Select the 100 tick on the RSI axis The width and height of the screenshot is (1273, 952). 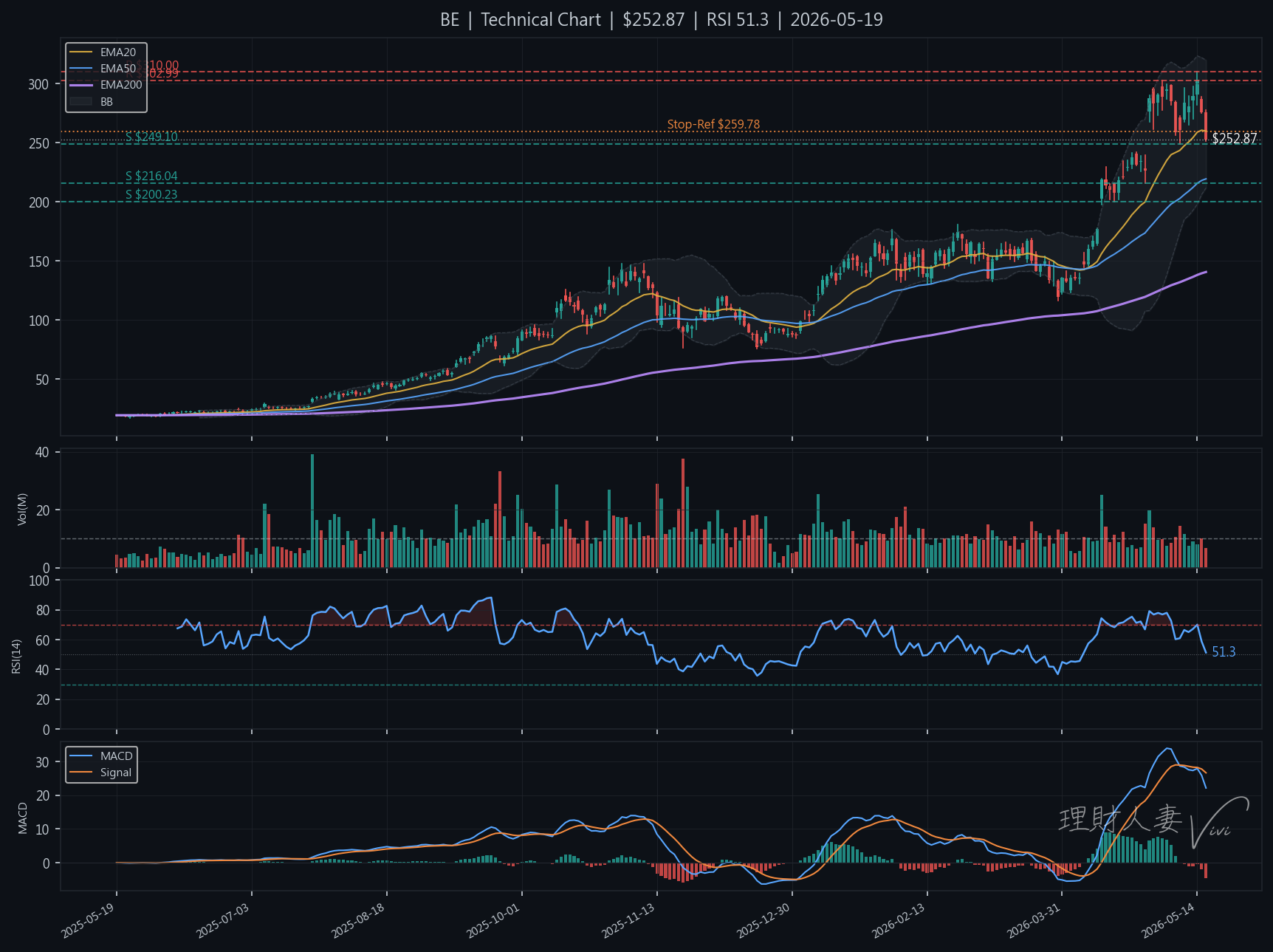(38, 581)
